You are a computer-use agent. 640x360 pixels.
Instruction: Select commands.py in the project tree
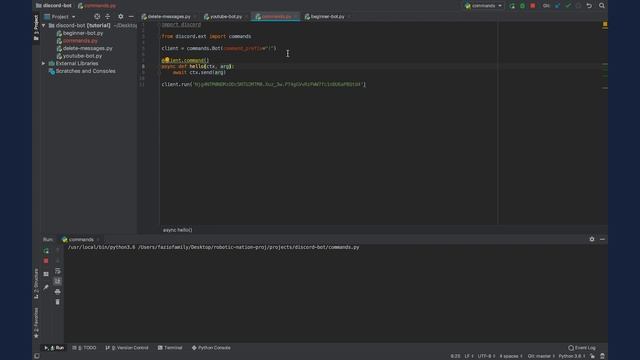click(x=80, y=41)
